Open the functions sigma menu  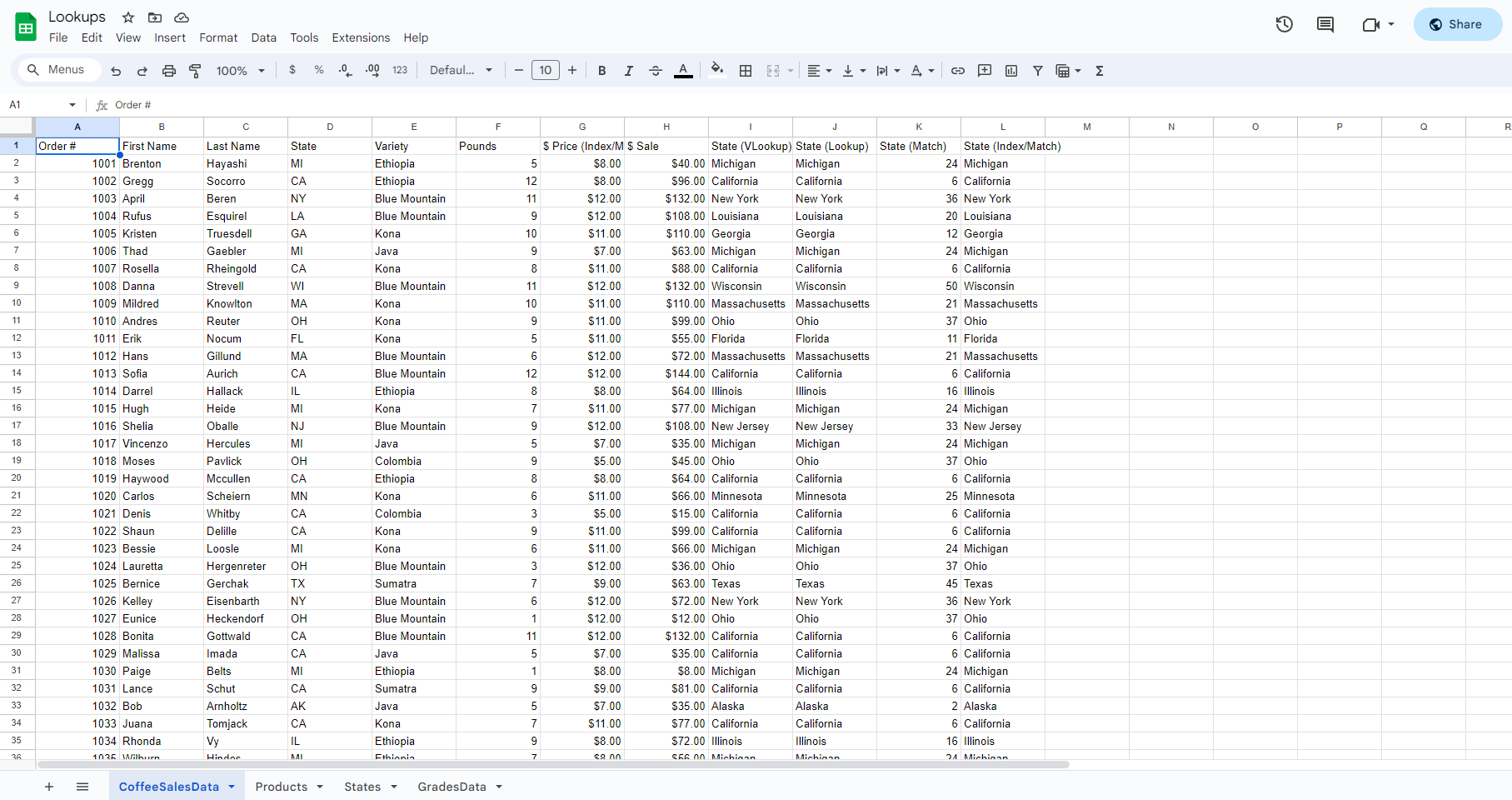click(x=1100, y=71)
